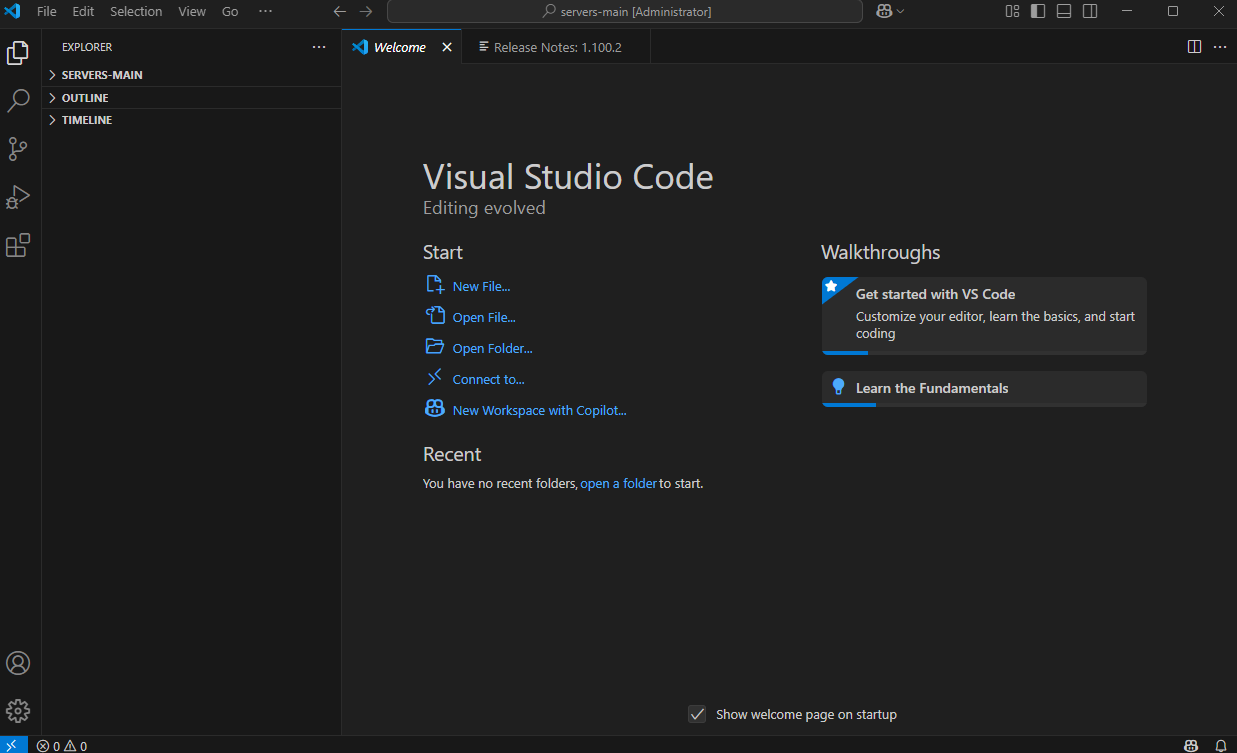Expand the SERVERS-MAIN folder section

click(x=101, y=75)
